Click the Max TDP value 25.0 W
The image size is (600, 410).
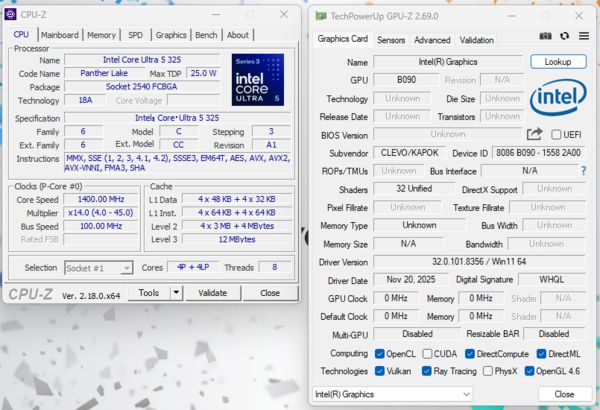203,73
